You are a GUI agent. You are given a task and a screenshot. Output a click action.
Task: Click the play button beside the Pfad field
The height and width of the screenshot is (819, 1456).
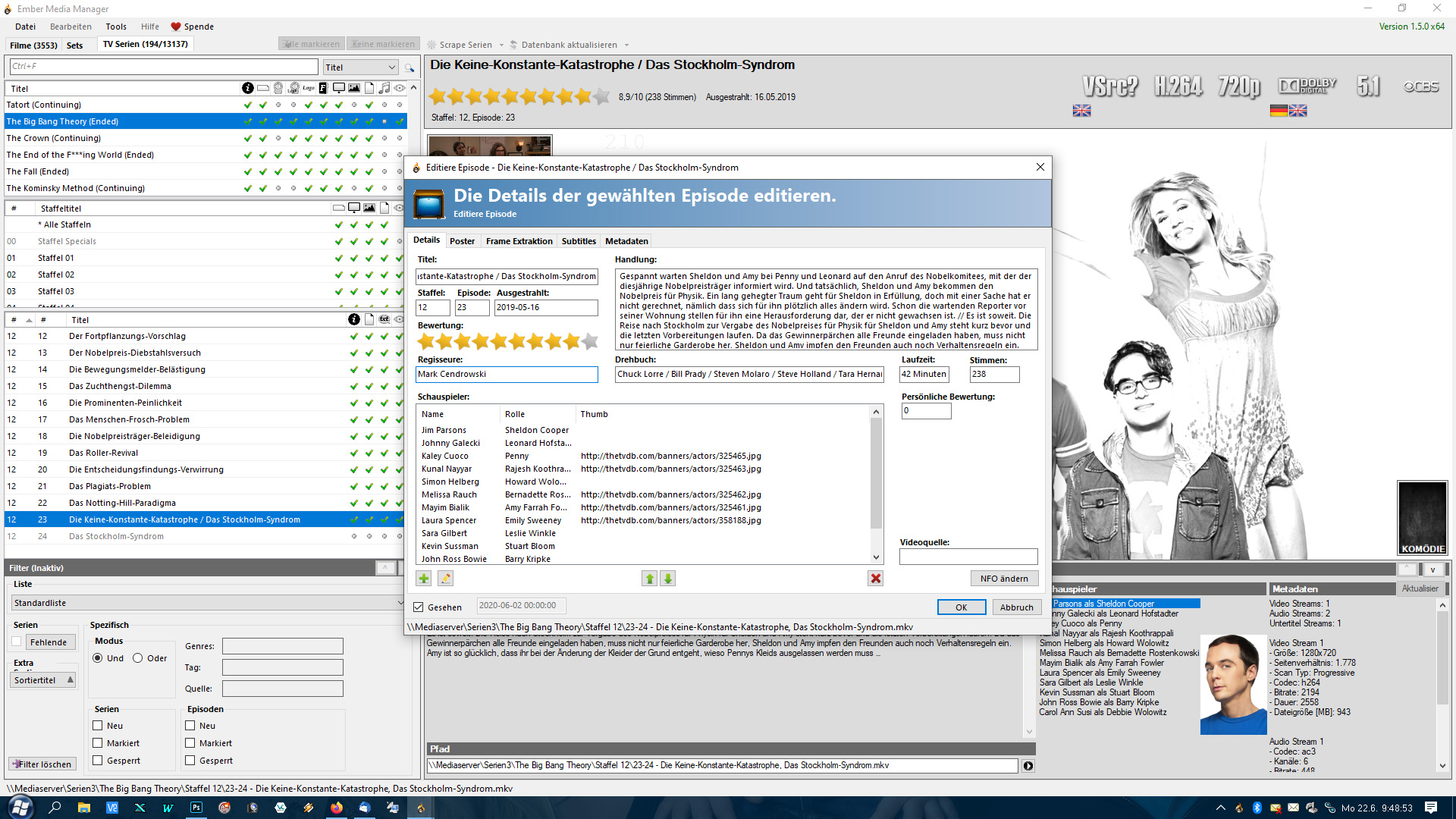click(x=1028, y=766)
